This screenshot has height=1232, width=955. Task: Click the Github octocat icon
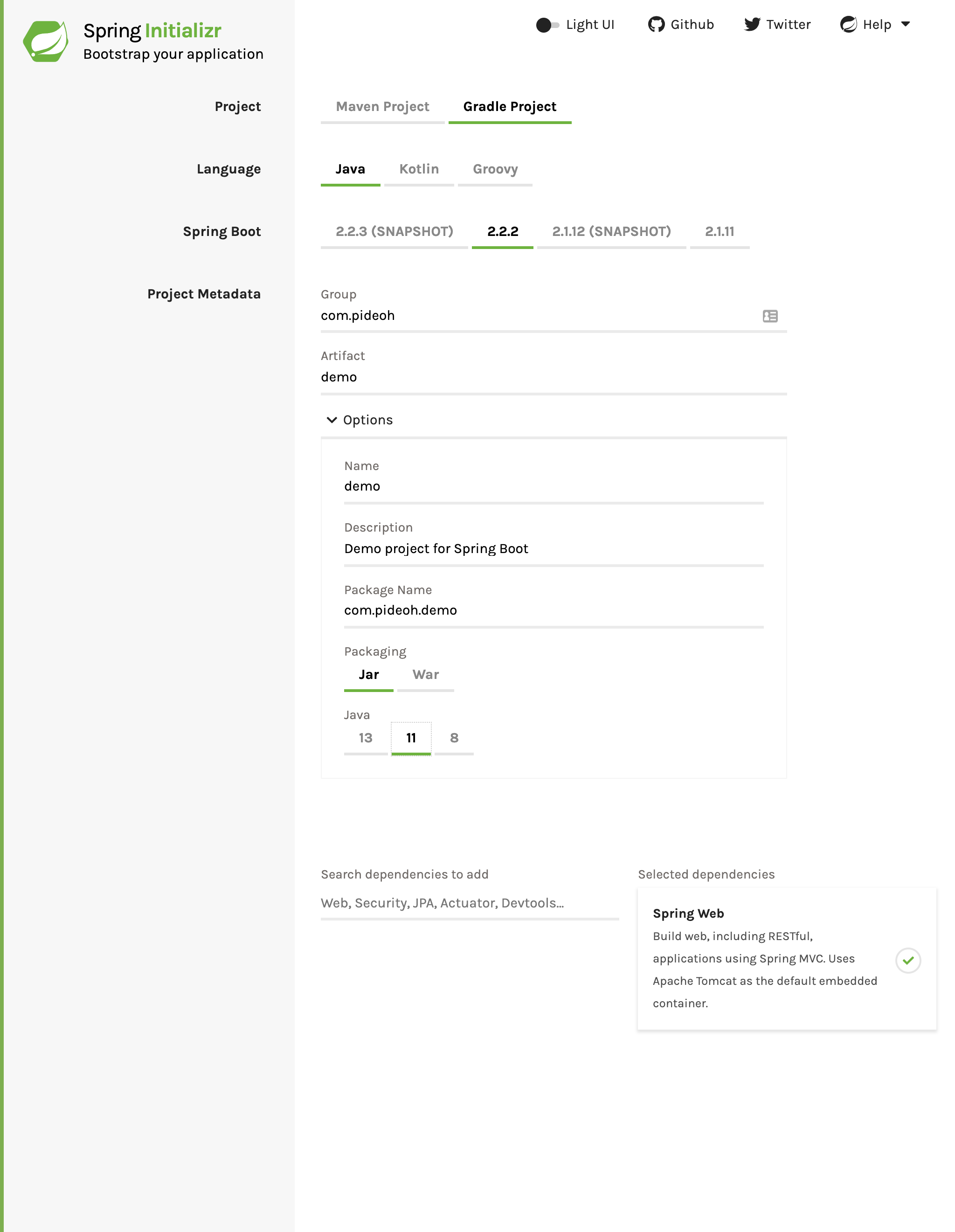tap(656, 24)
